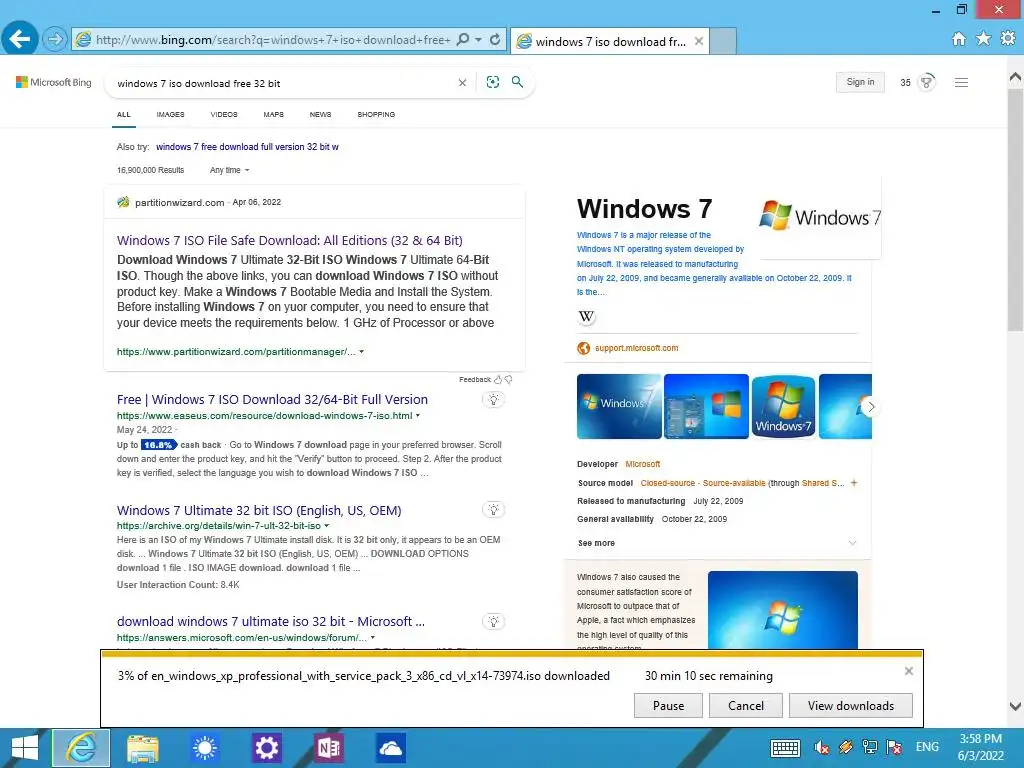Expand Source model row plus sign
This screenshot has height=768, width=1024.
[x=854, y=483]
